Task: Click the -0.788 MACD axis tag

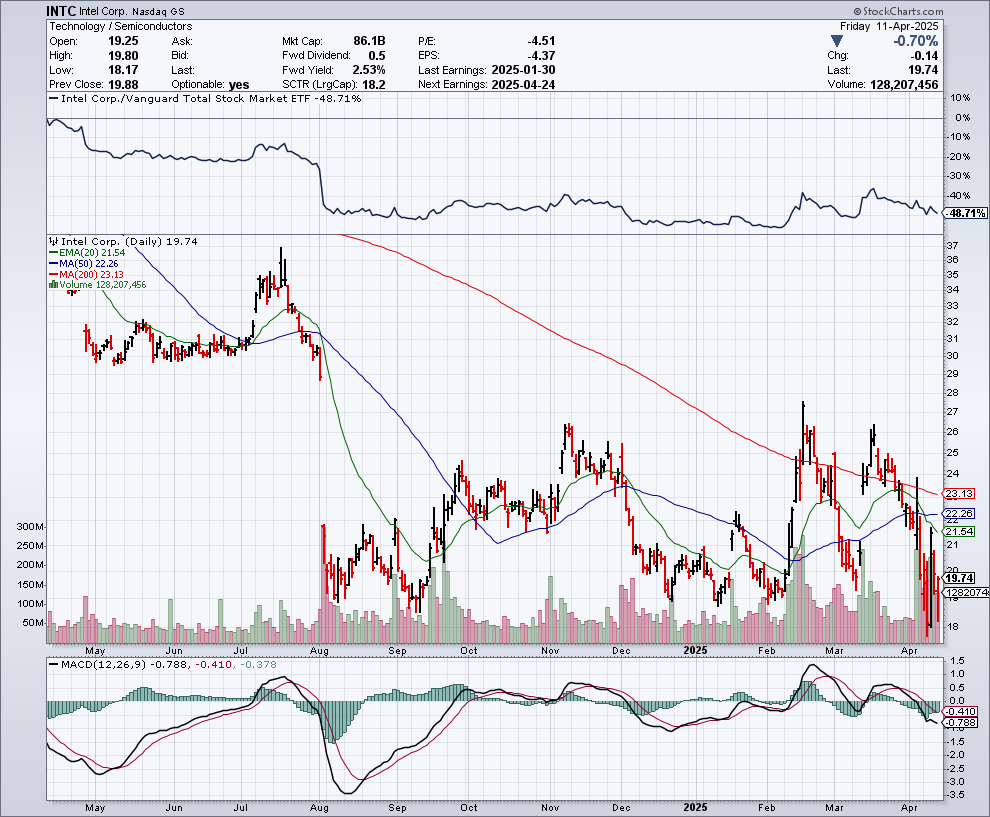Action: click(x=962, y=722)
